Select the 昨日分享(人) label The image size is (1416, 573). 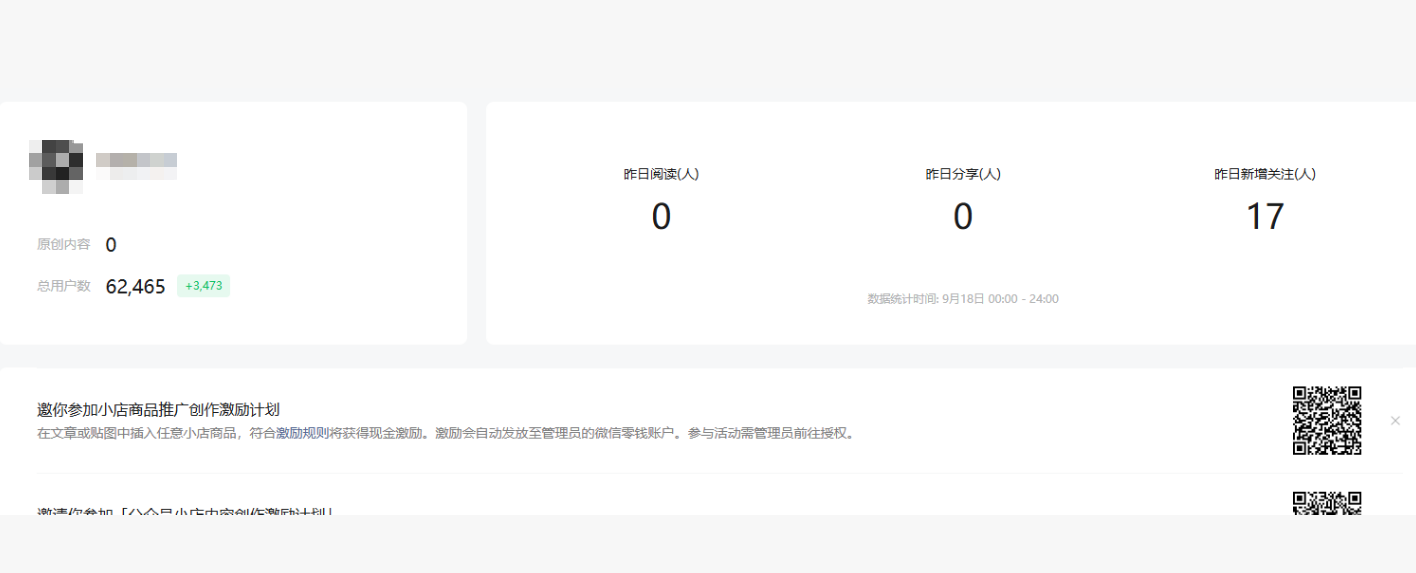(963, 174)
